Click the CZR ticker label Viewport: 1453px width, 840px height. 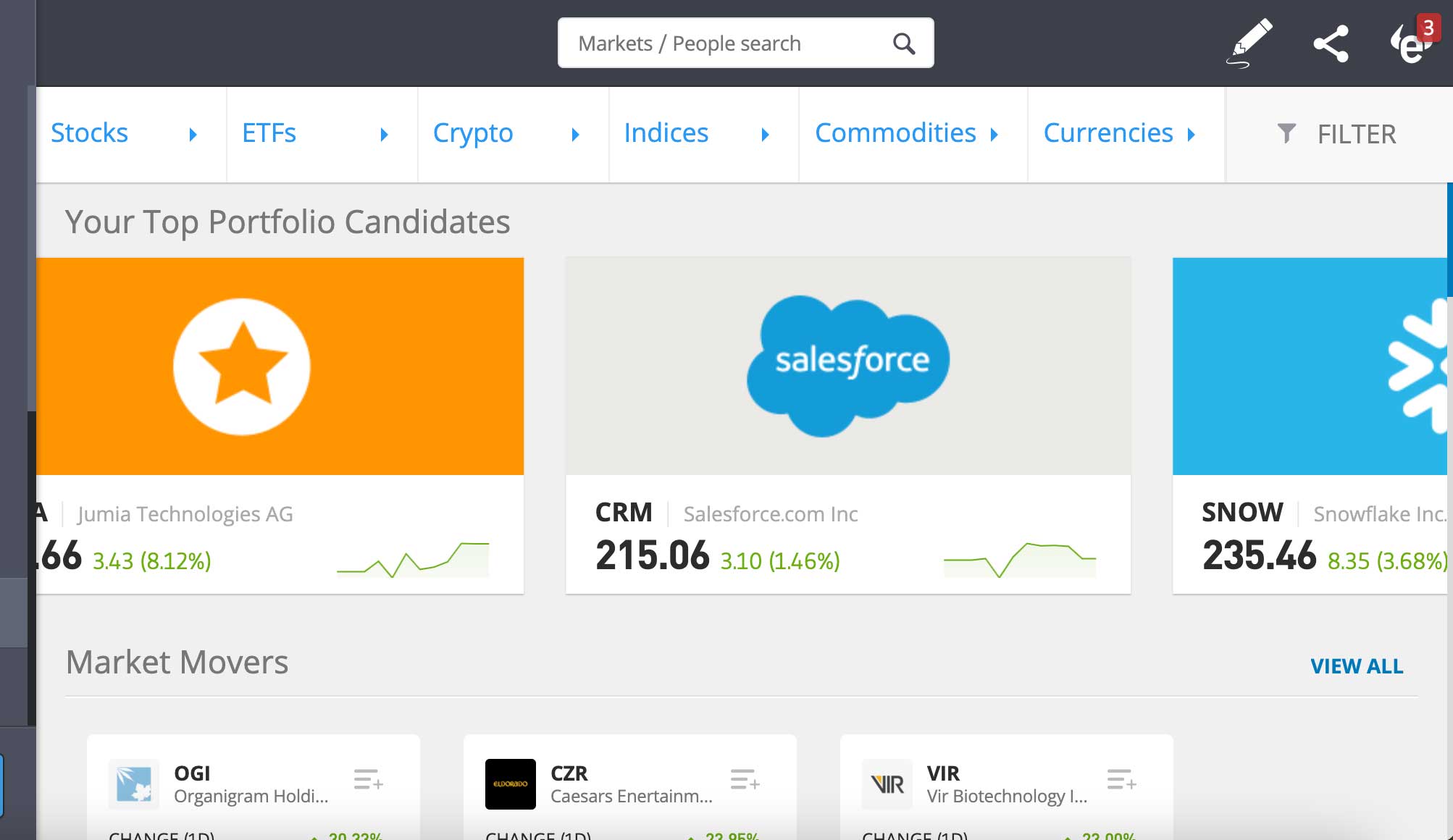pos(569,773)
